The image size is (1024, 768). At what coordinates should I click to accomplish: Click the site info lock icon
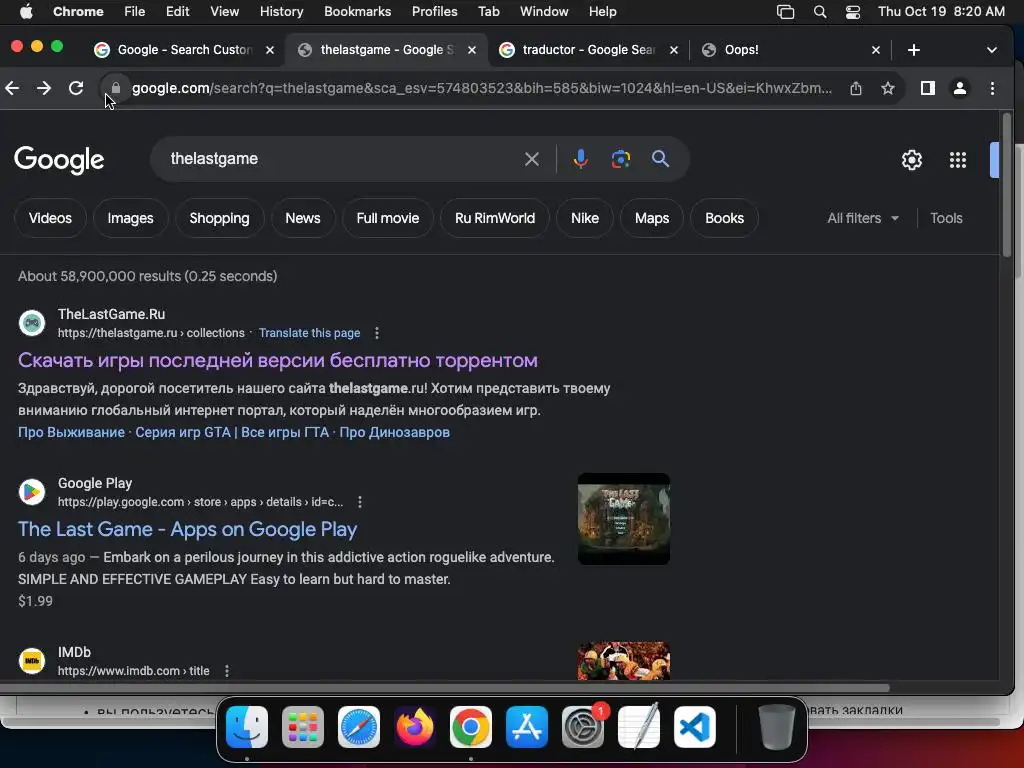(x=116, y=88)
